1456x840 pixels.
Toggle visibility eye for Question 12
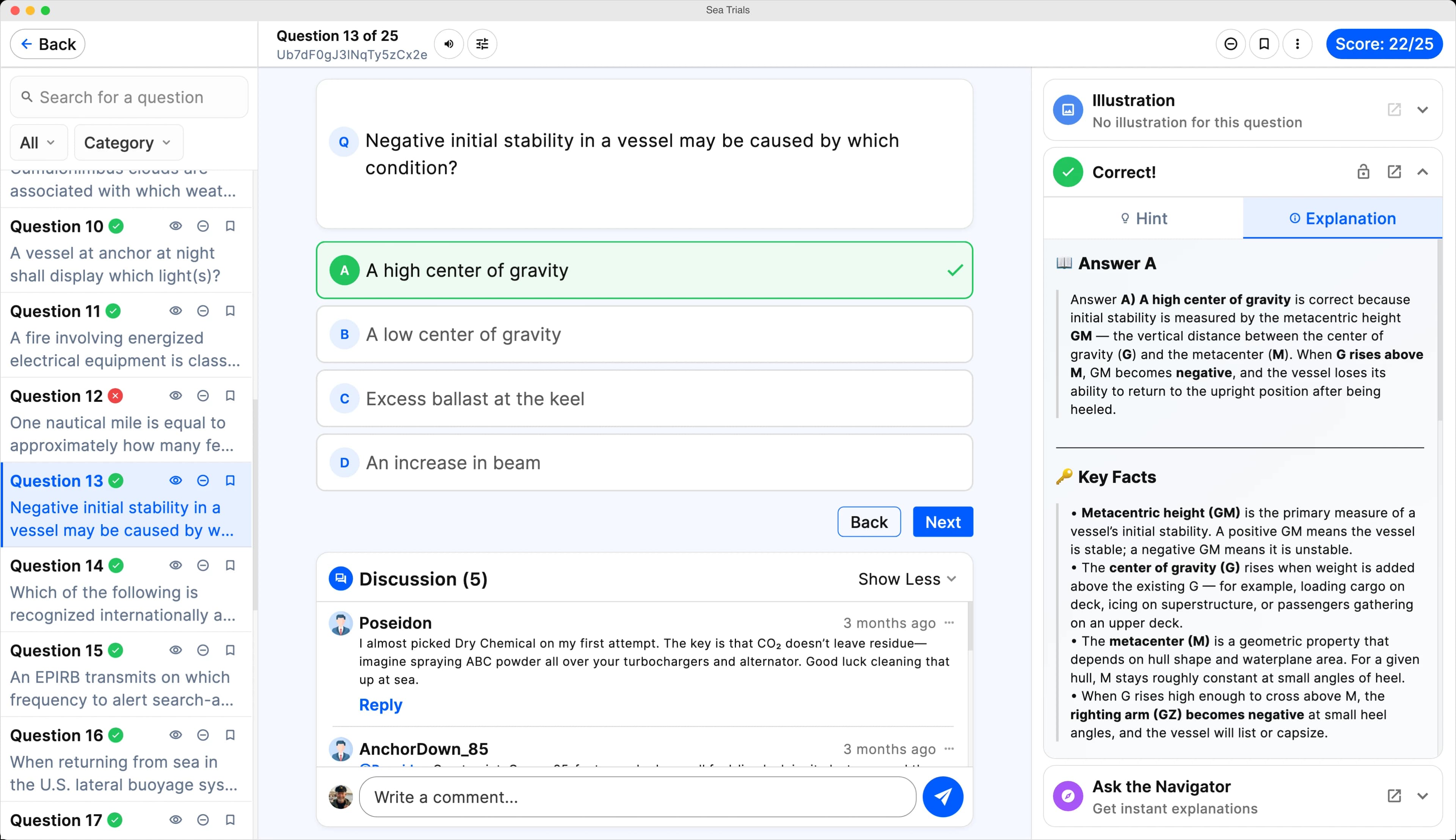coord(176,396)
